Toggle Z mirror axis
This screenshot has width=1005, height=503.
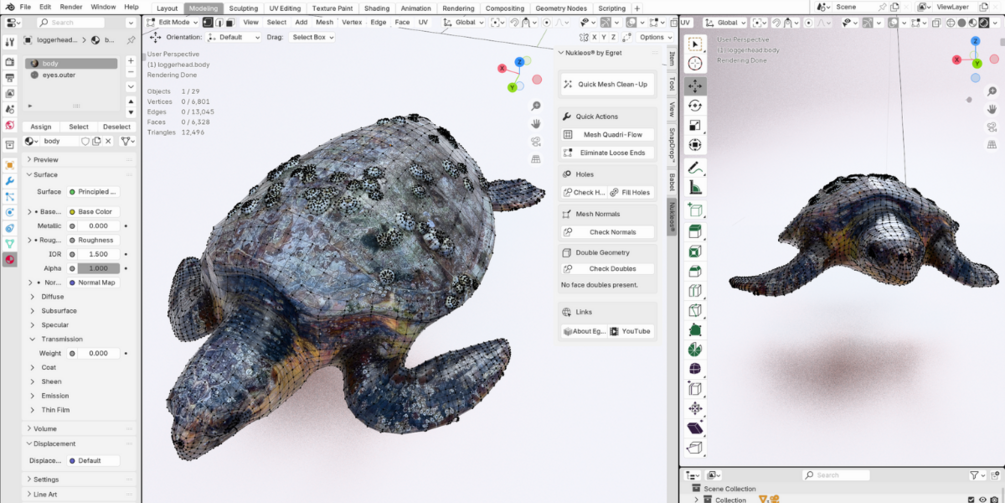click(x=614, y=37)
